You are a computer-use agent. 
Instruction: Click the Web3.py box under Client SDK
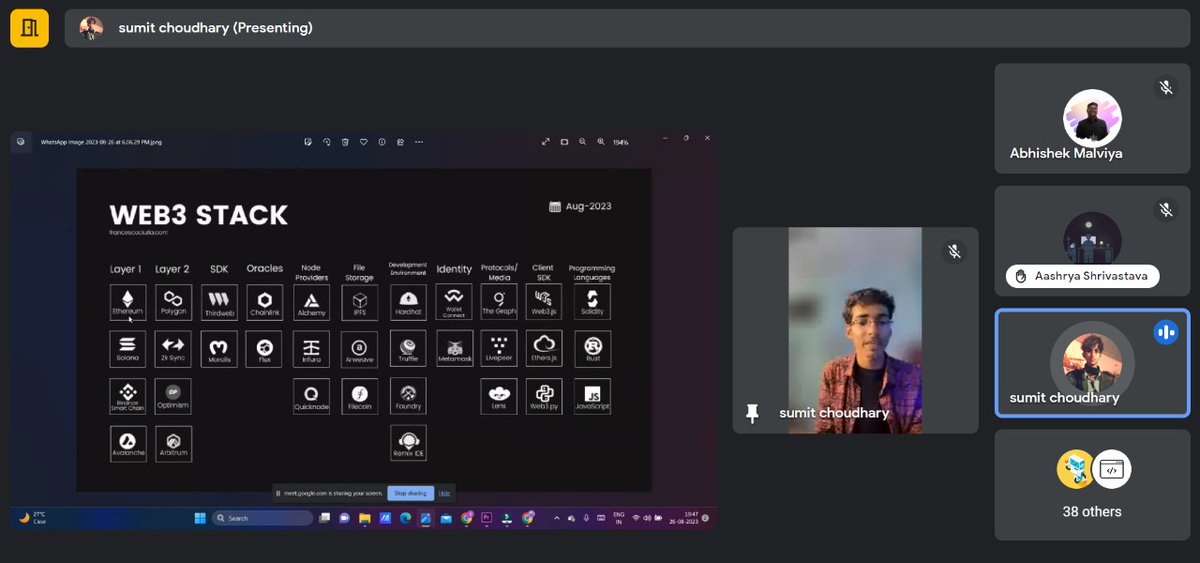[545, 396]
